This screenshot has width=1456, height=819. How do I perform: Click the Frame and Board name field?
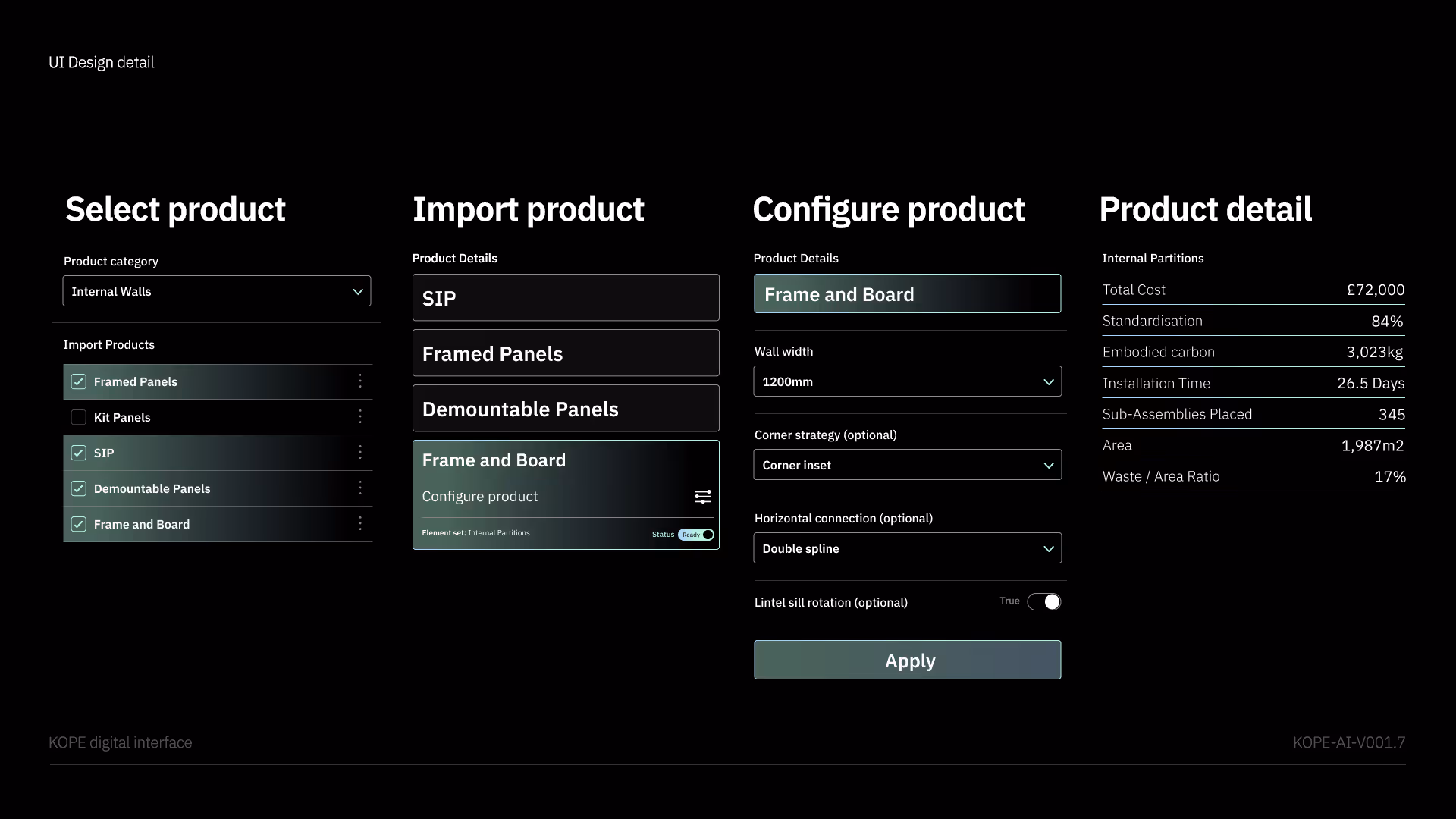point(907,294)
